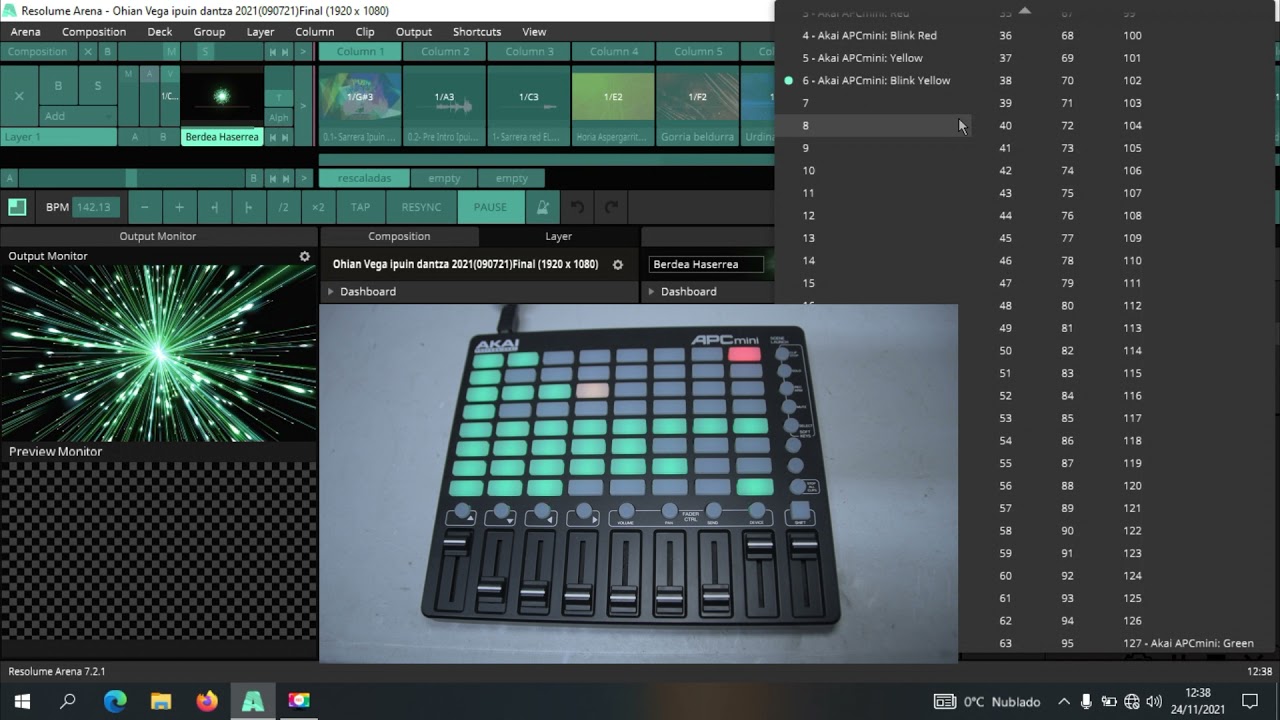The width and height of the screenshot is (1280, 720).
Task: Open Output Monitor settings gear
Action: click(305, 256)
